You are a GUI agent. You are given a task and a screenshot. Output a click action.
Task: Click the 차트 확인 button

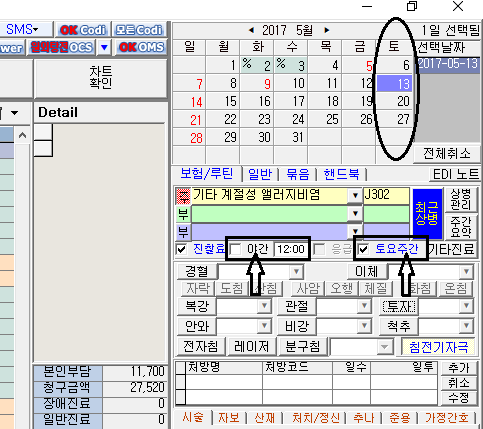click(100, 78)
